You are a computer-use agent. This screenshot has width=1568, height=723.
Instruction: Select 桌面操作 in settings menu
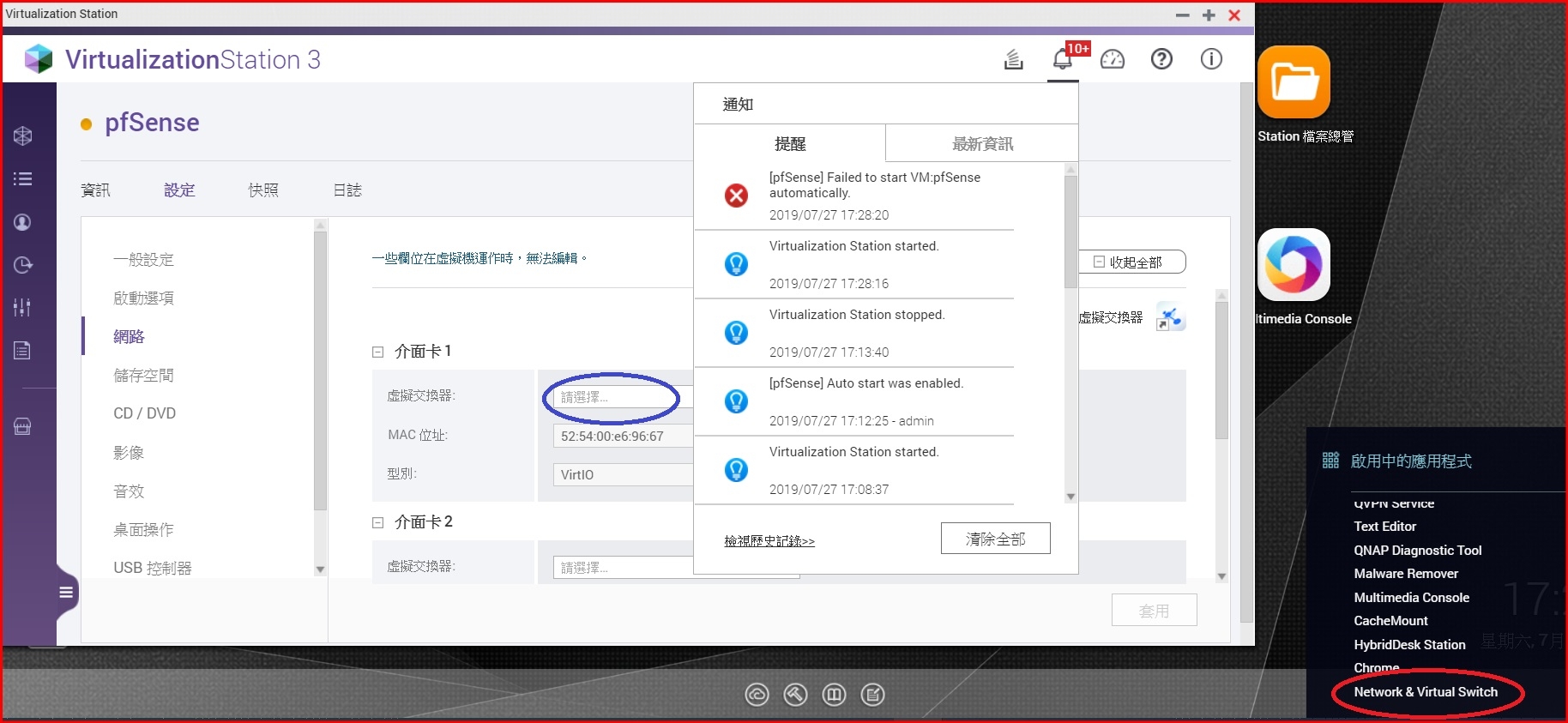(143, 529)
